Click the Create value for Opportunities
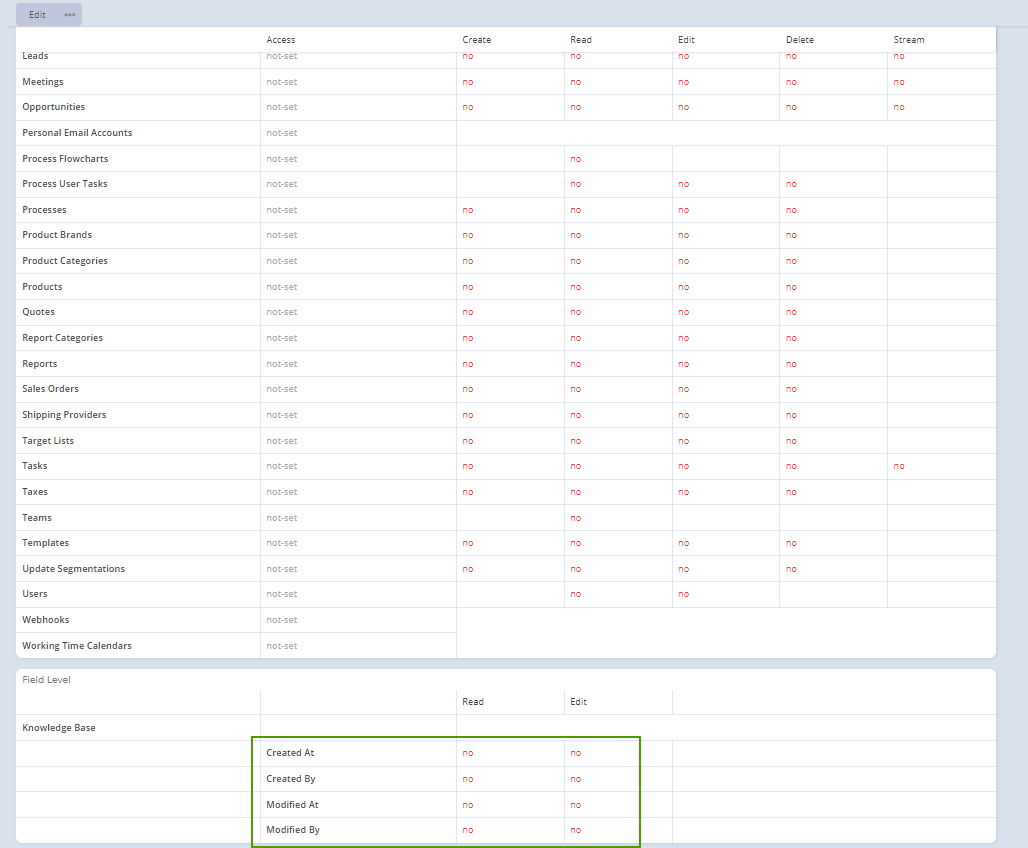 coord(467,107)
